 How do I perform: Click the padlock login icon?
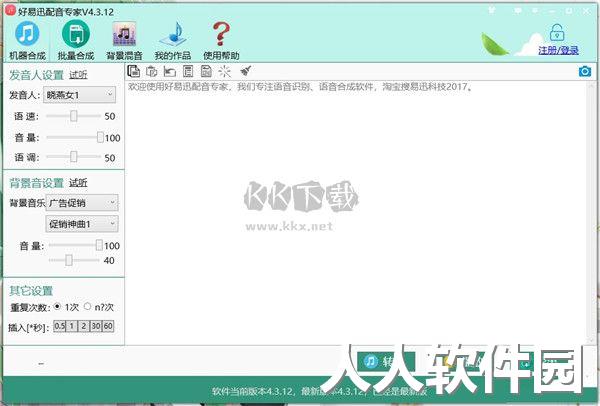pyautogui.click(x=557, y=33)
